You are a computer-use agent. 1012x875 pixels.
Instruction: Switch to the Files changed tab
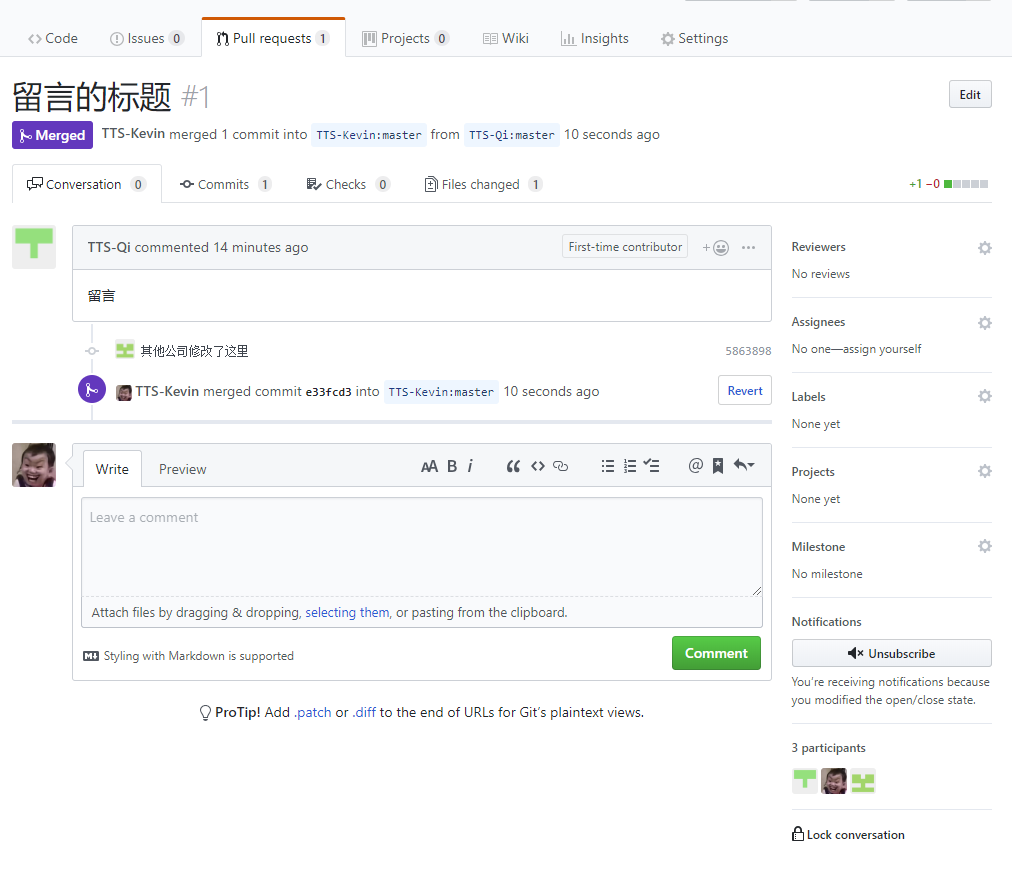pos(483,185)
